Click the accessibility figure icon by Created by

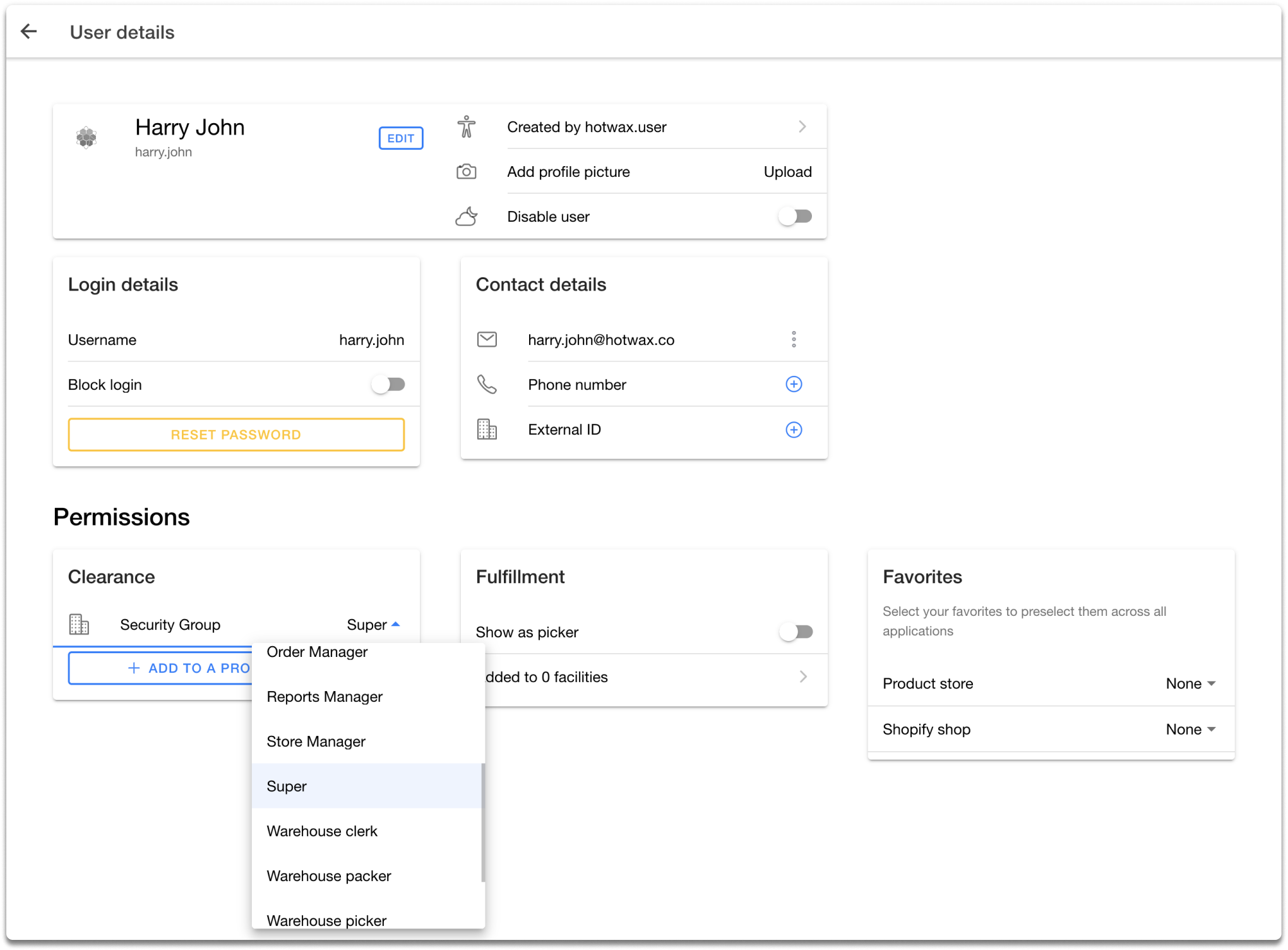click(466, 127)
